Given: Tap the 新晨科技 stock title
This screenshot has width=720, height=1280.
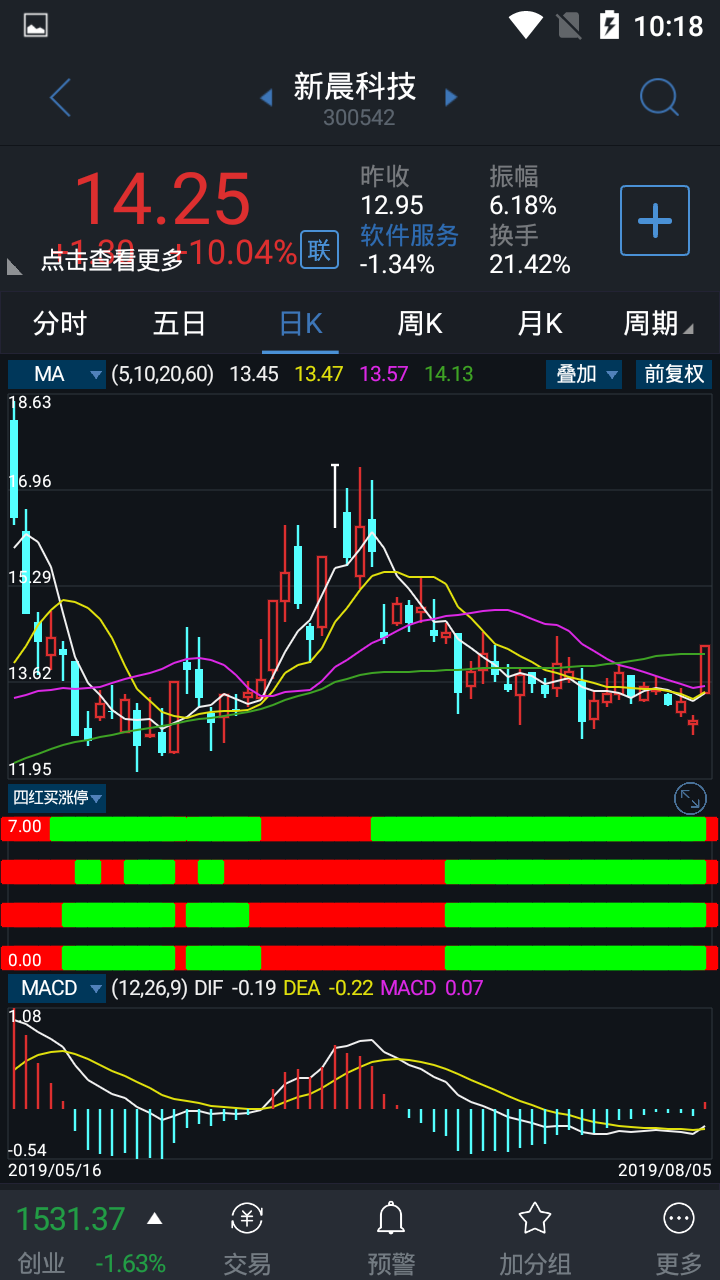Looking at the screenshot, I should point(355,87).
